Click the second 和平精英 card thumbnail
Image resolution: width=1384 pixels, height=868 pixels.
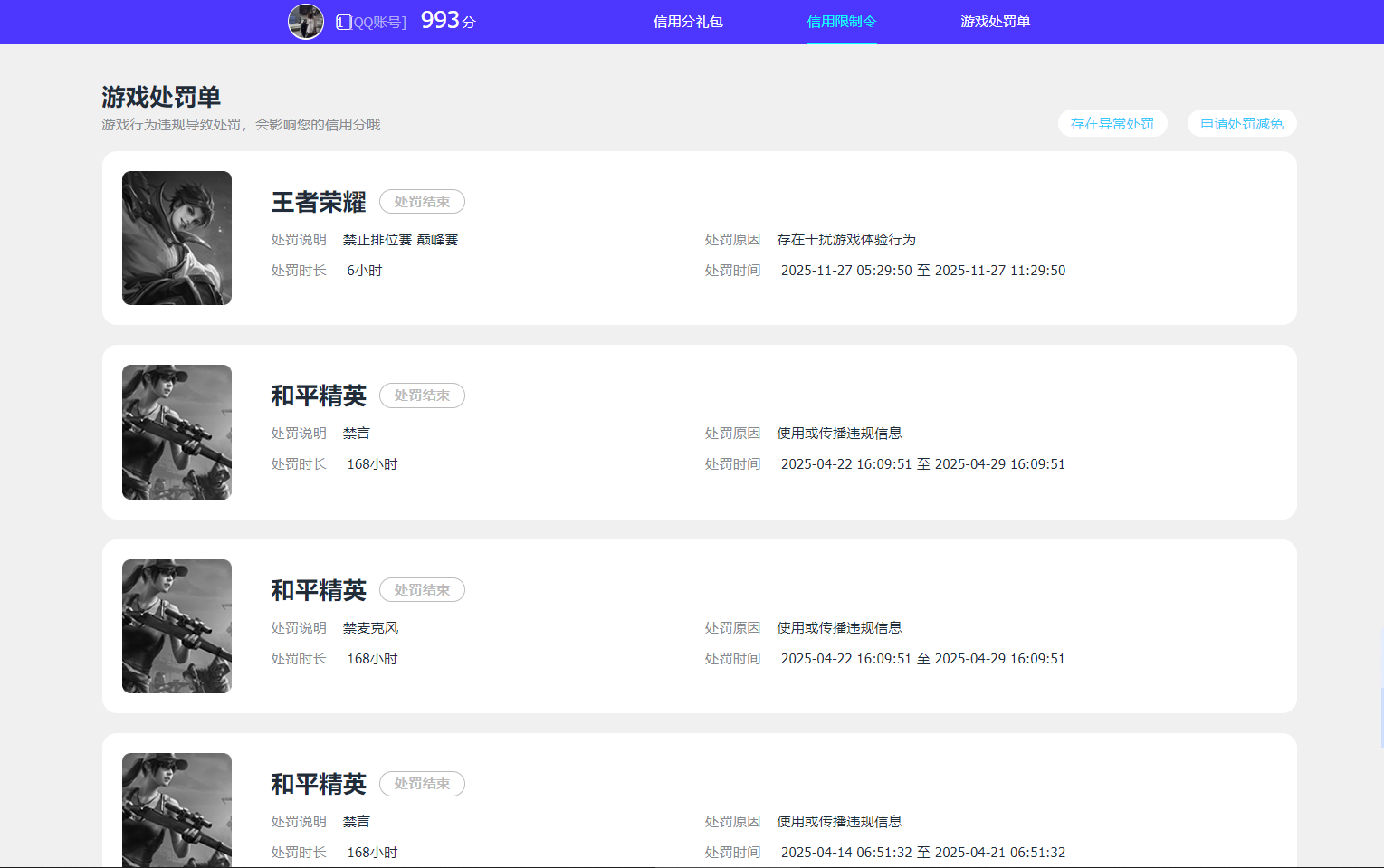[x=177, y=626]
